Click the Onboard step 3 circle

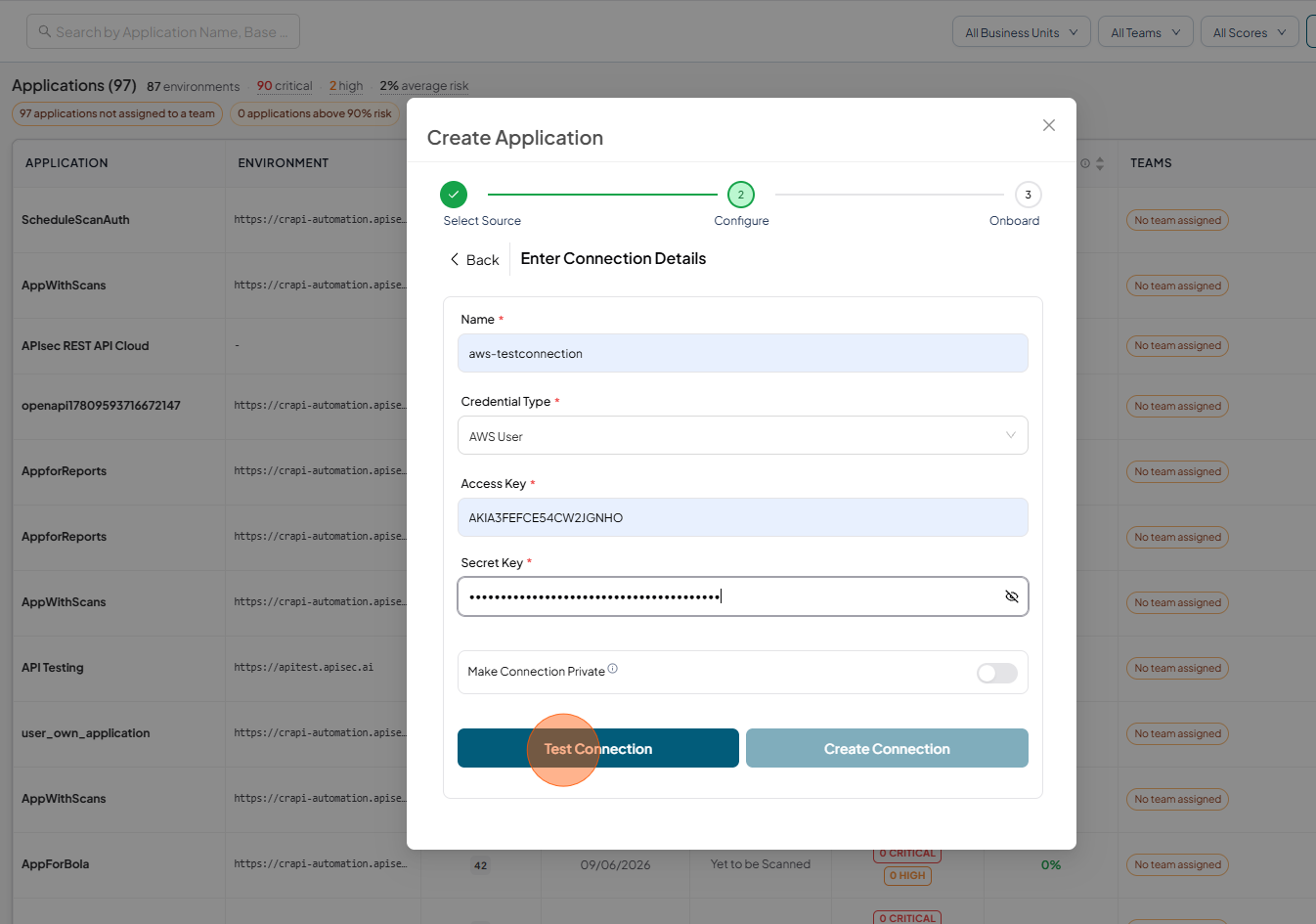click(1028, 195)
